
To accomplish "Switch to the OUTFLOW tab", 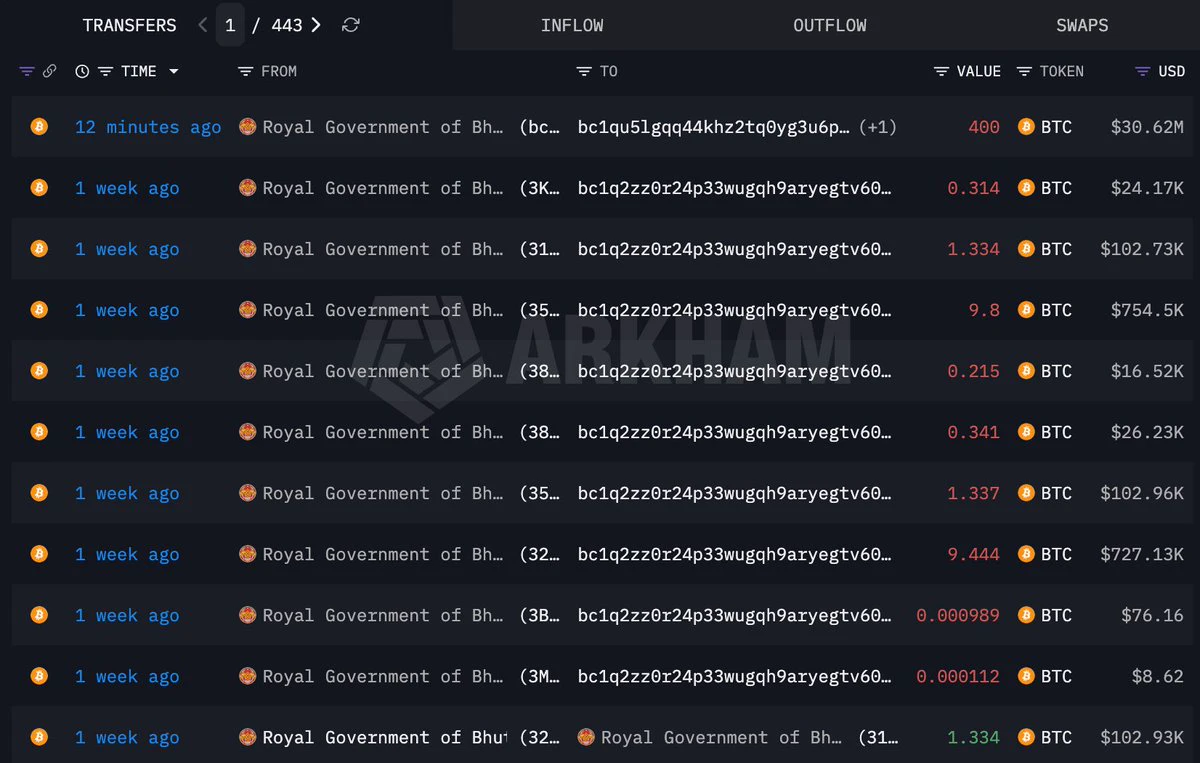I will [830, 25].
